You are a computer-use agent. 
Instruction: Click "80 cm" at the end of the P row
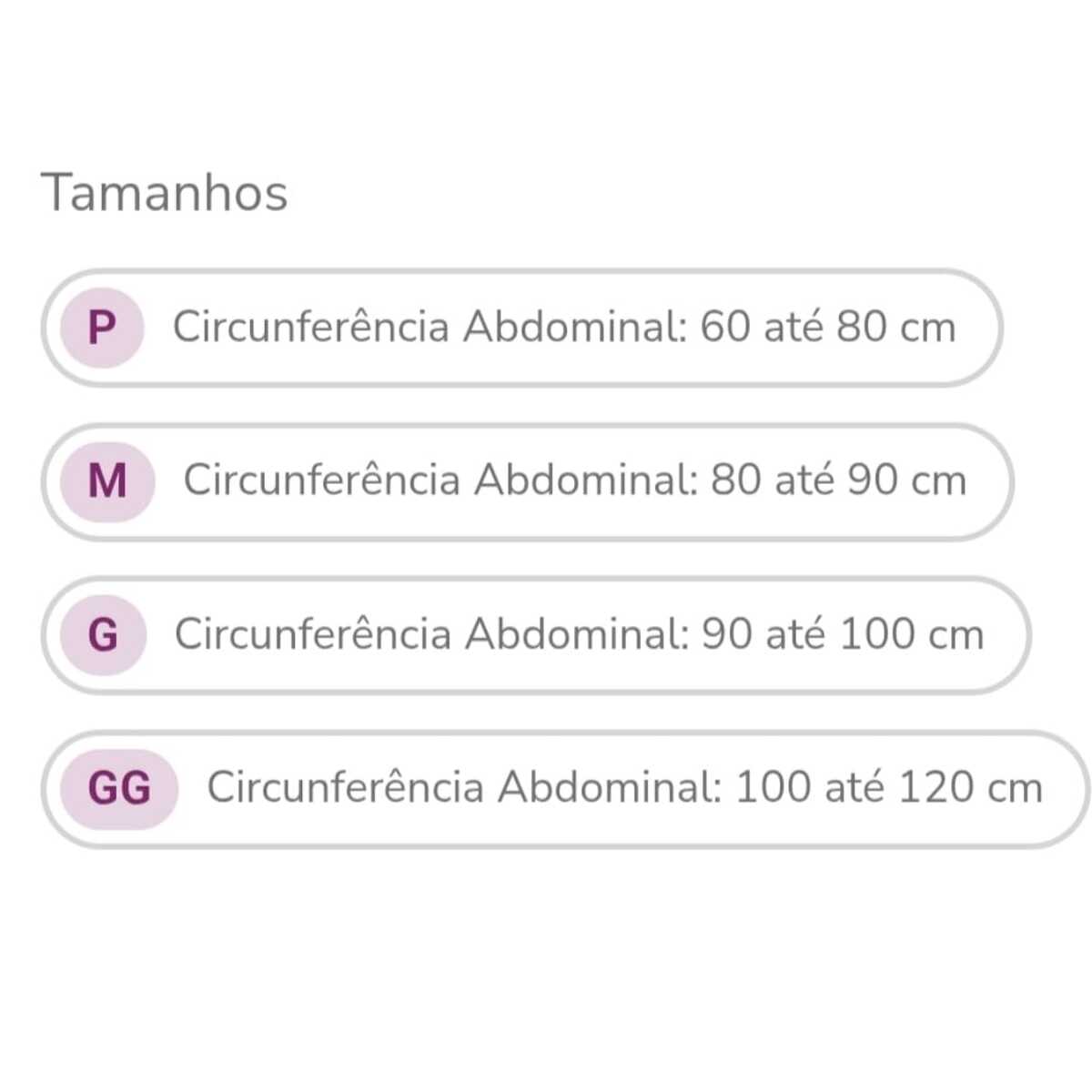click(x=896, y=328)
